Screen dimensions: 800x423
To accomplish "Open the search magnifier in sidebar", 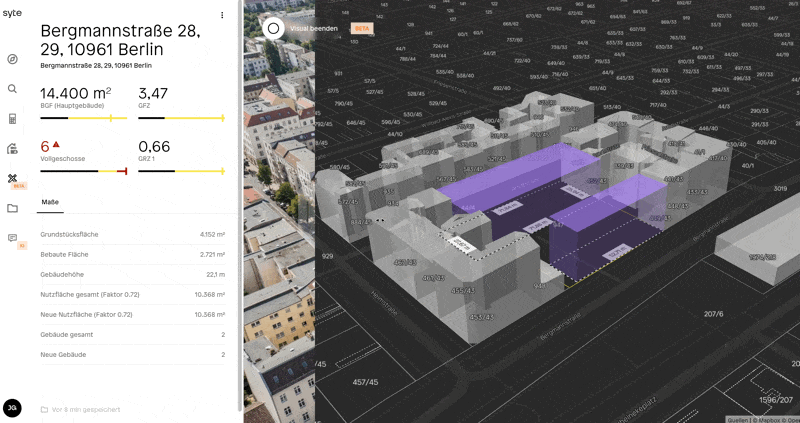I will [13, 89].
